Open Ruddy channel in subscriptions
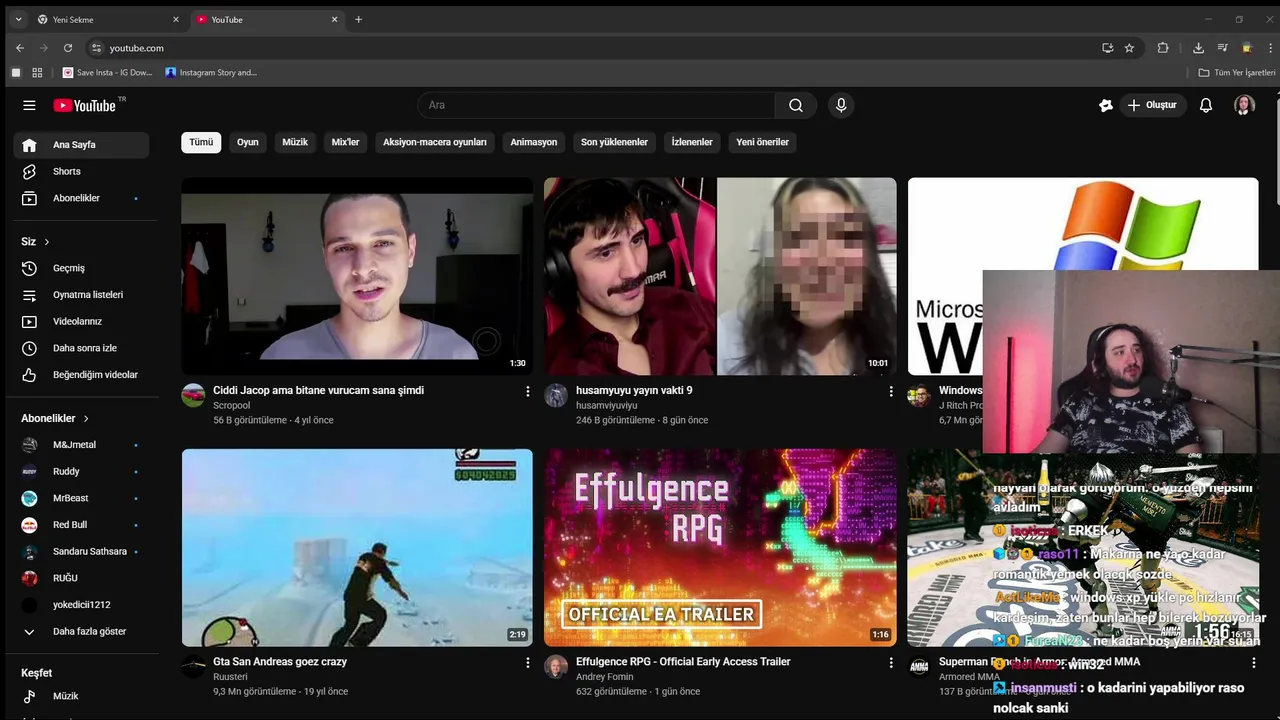This screenshot has width=1280, height=720. [x=81, y=471]
